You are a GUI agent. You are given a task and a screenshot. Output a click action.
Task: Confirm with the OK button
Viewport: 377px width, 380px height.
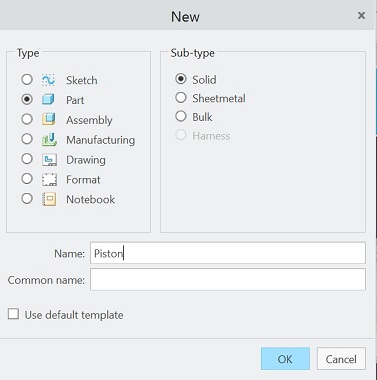tap(285, 359)
